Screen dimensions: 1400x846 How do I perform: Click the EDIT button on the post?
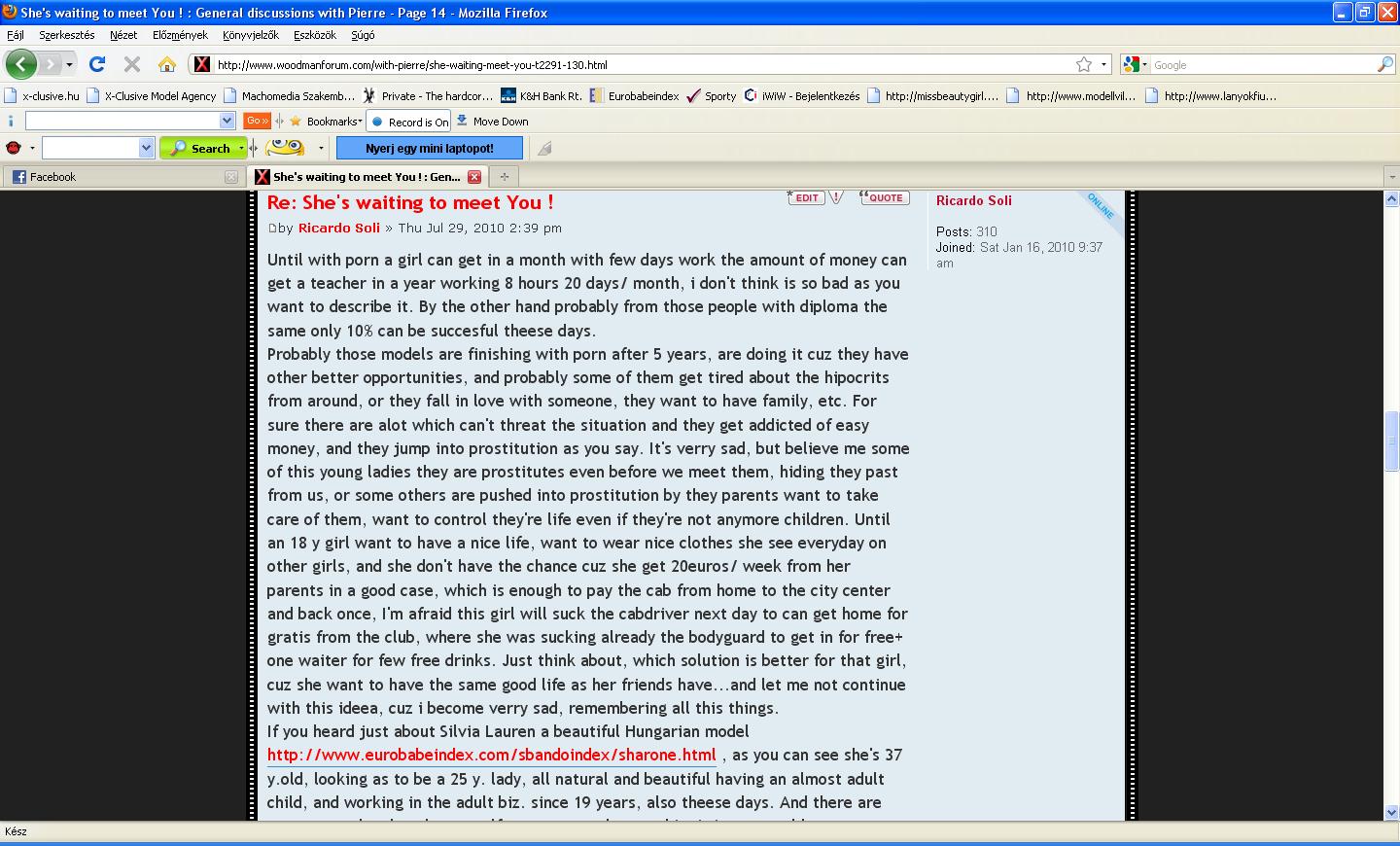coord(806,197)
